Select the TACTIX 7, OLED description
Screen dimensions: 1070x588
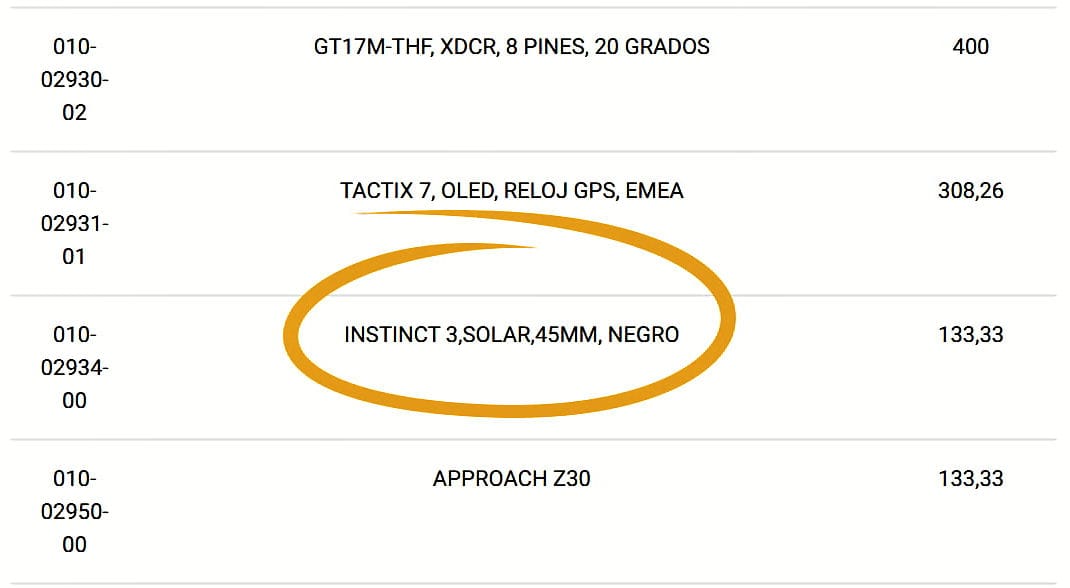(x=511, y=191)
